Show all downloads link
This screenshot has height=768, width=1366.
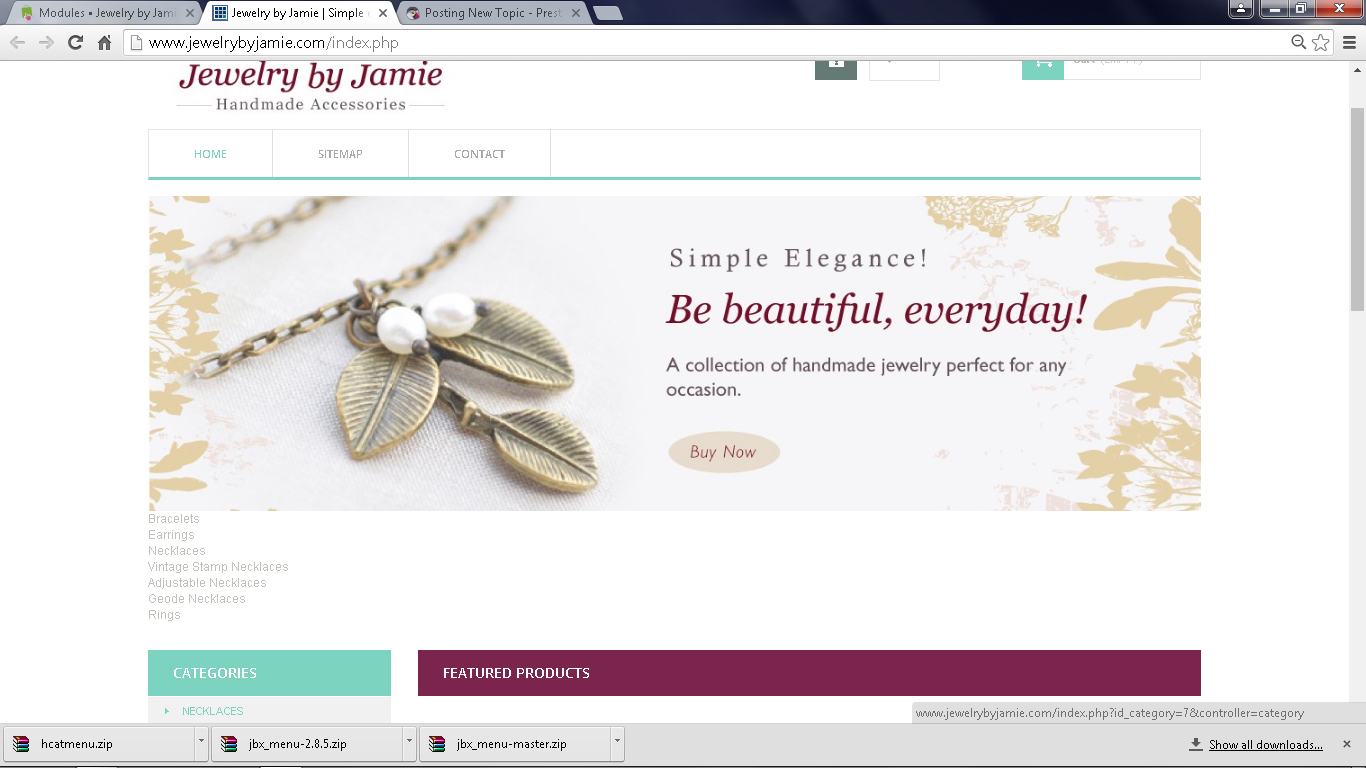click(1265, 745)
